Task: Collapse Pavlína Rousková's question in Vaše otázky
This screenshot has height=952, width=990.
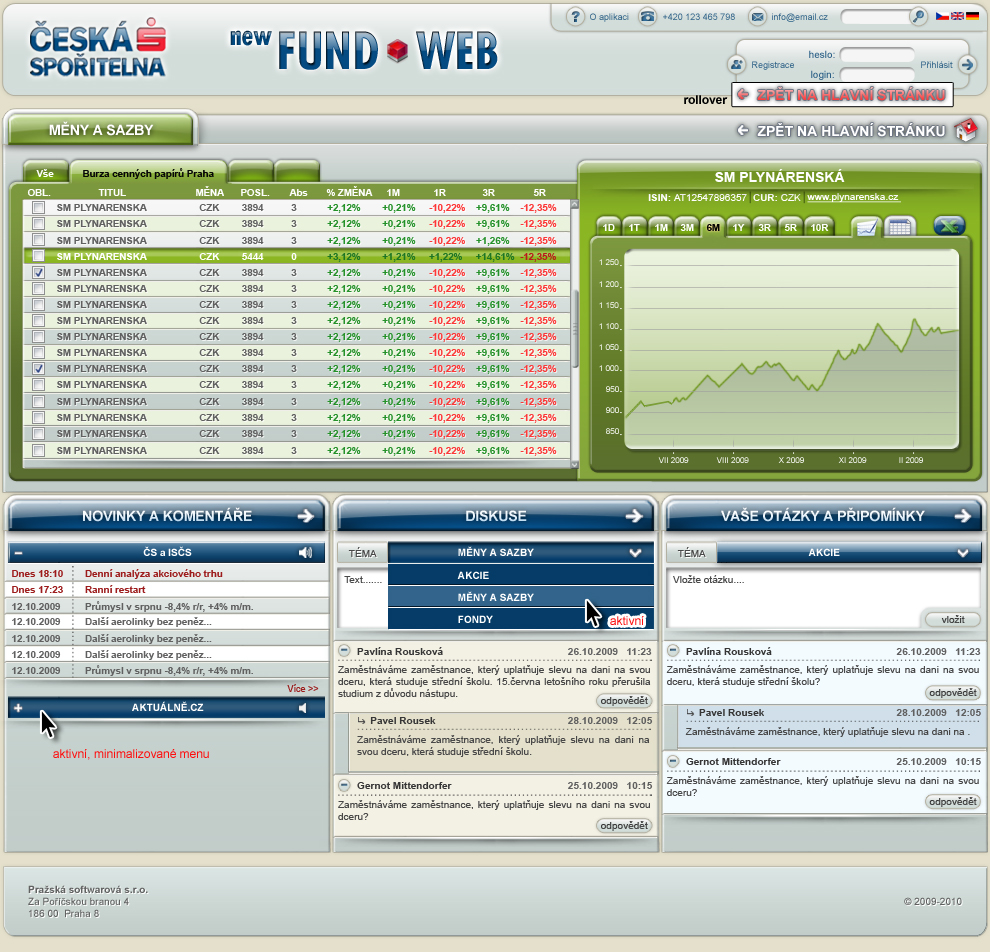Action: tap(673, 650)
